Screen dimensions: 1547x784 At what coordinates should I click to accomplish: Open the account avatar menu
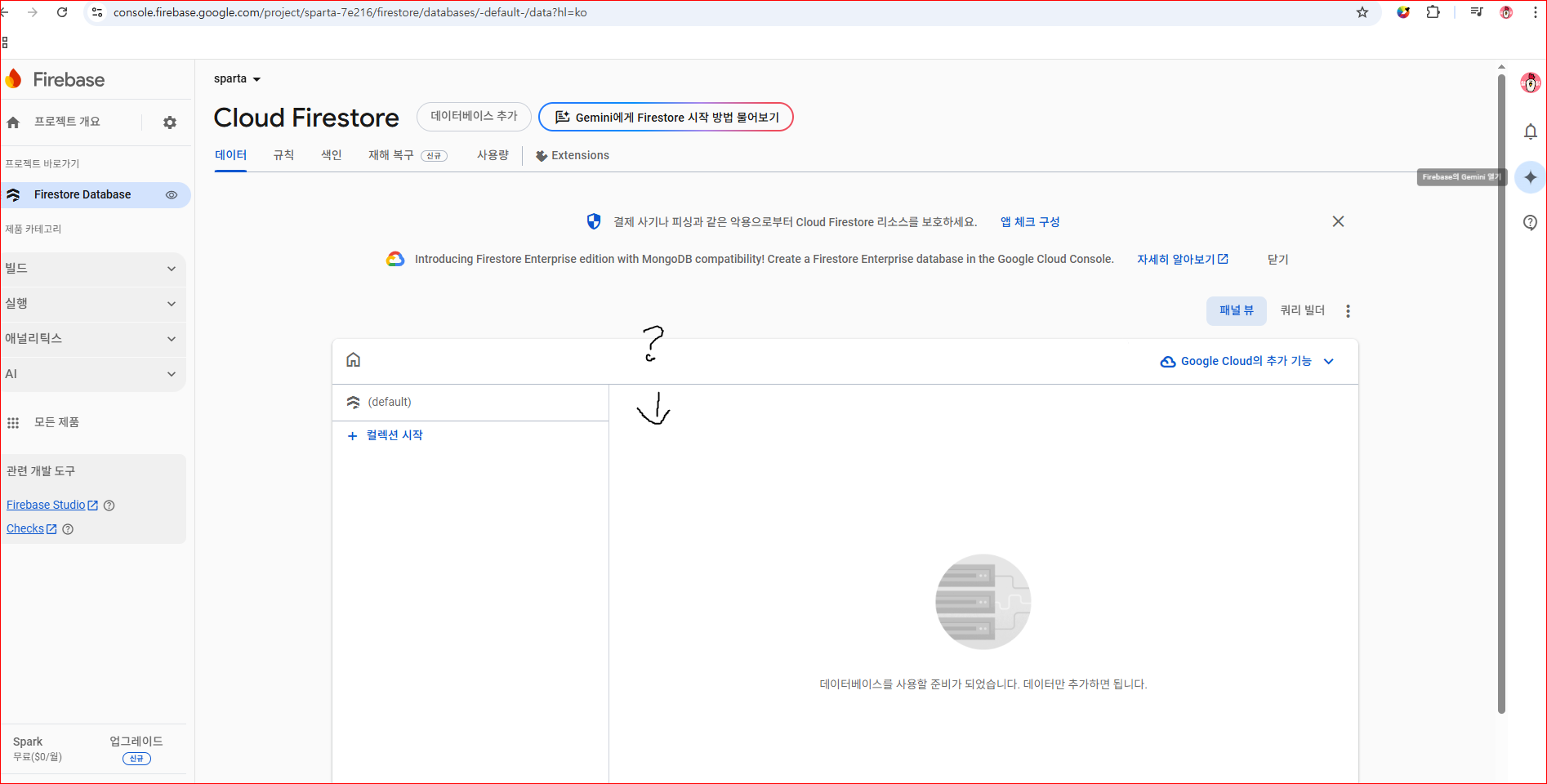(1530, 82)
